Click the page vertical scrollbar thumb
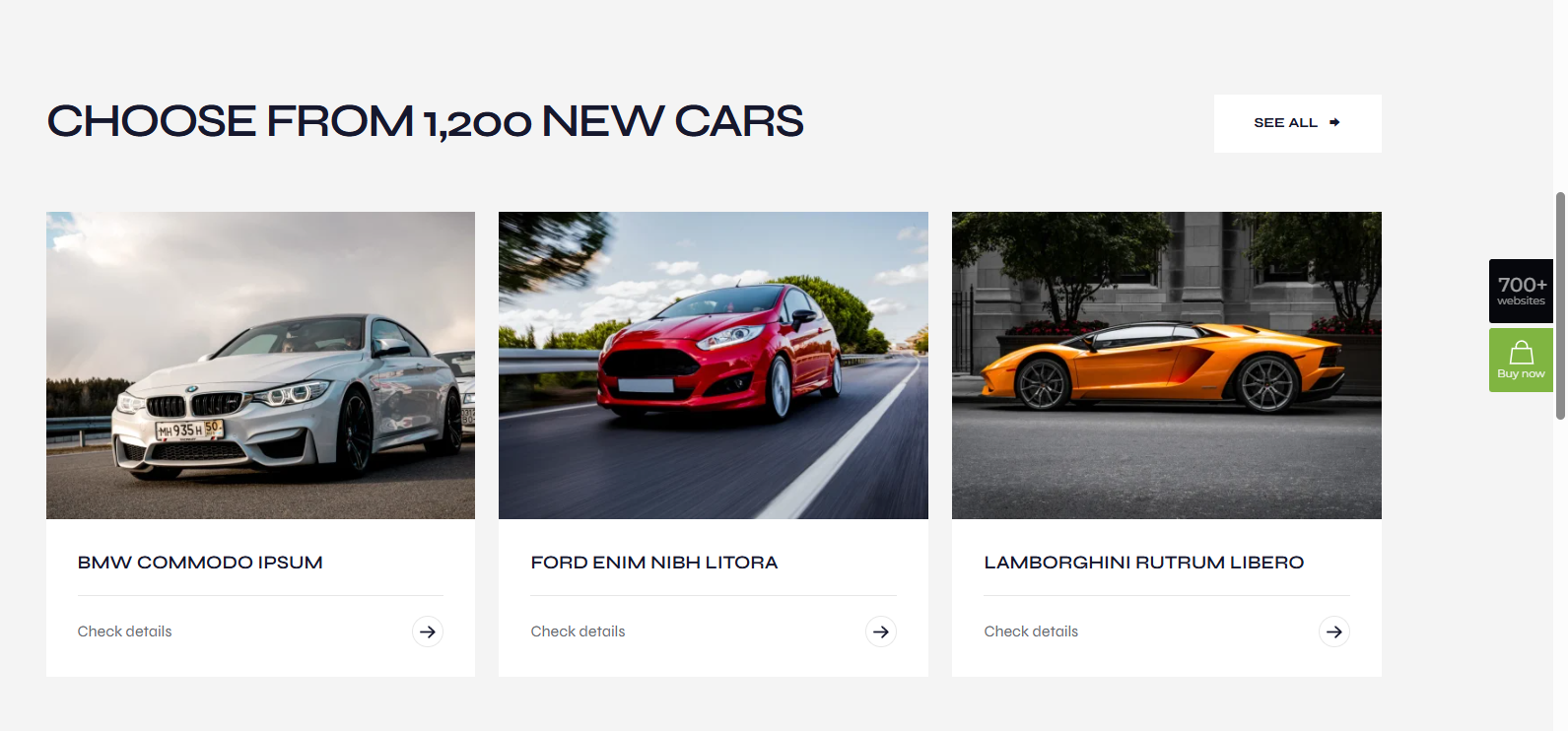This screenshot has width=1568, height=731. (x=1560, y=306)
